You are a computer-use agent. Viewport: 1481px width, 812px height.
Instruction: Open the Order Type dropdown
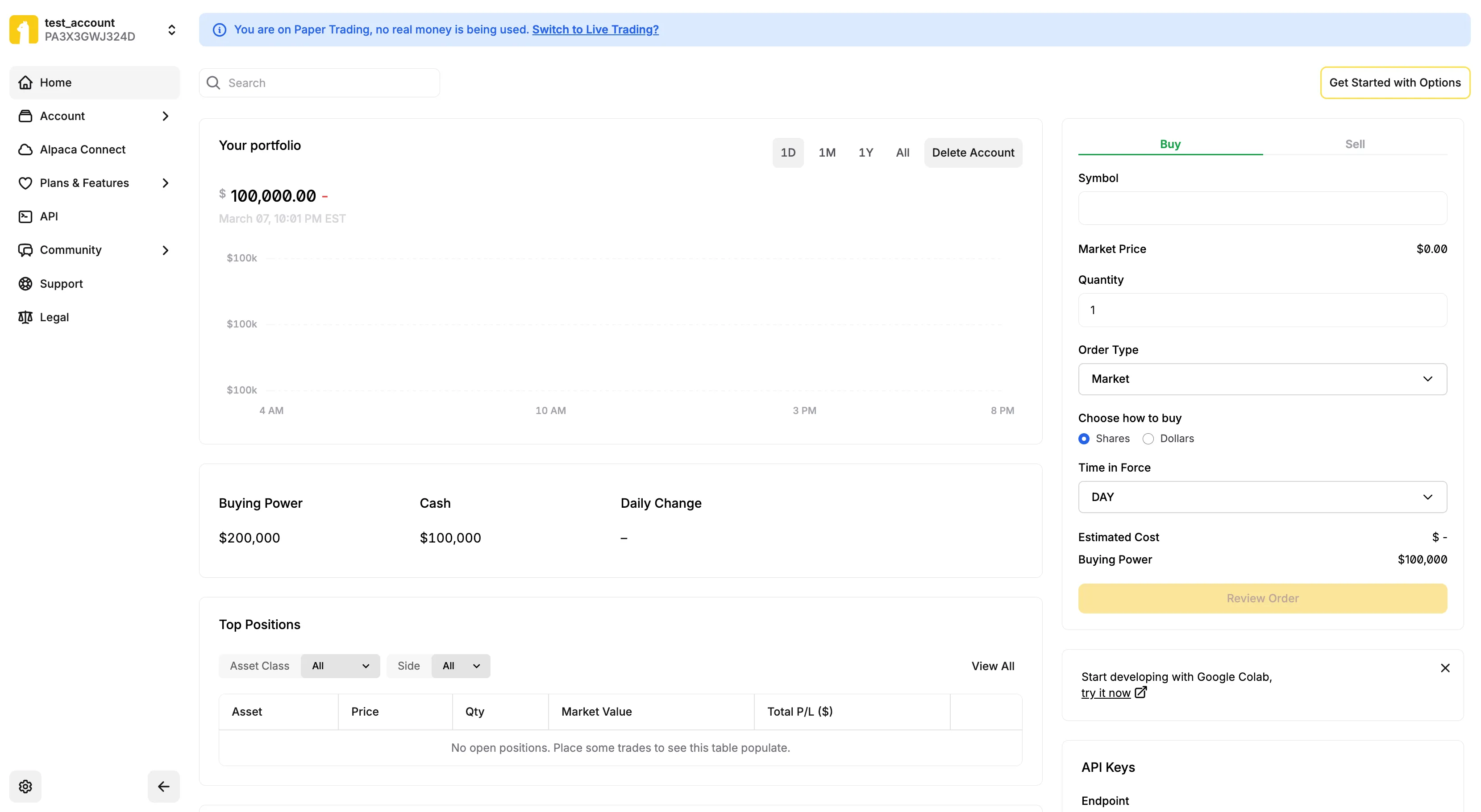tap(1261, 379)
